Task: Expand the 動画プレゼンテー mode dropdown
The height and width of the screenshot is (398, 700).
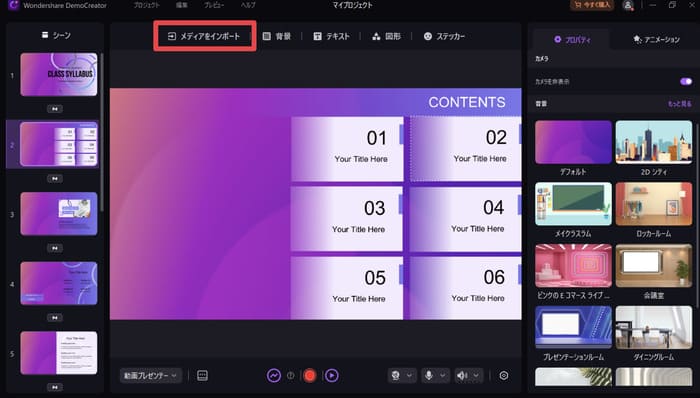Action: click(150, 376)
